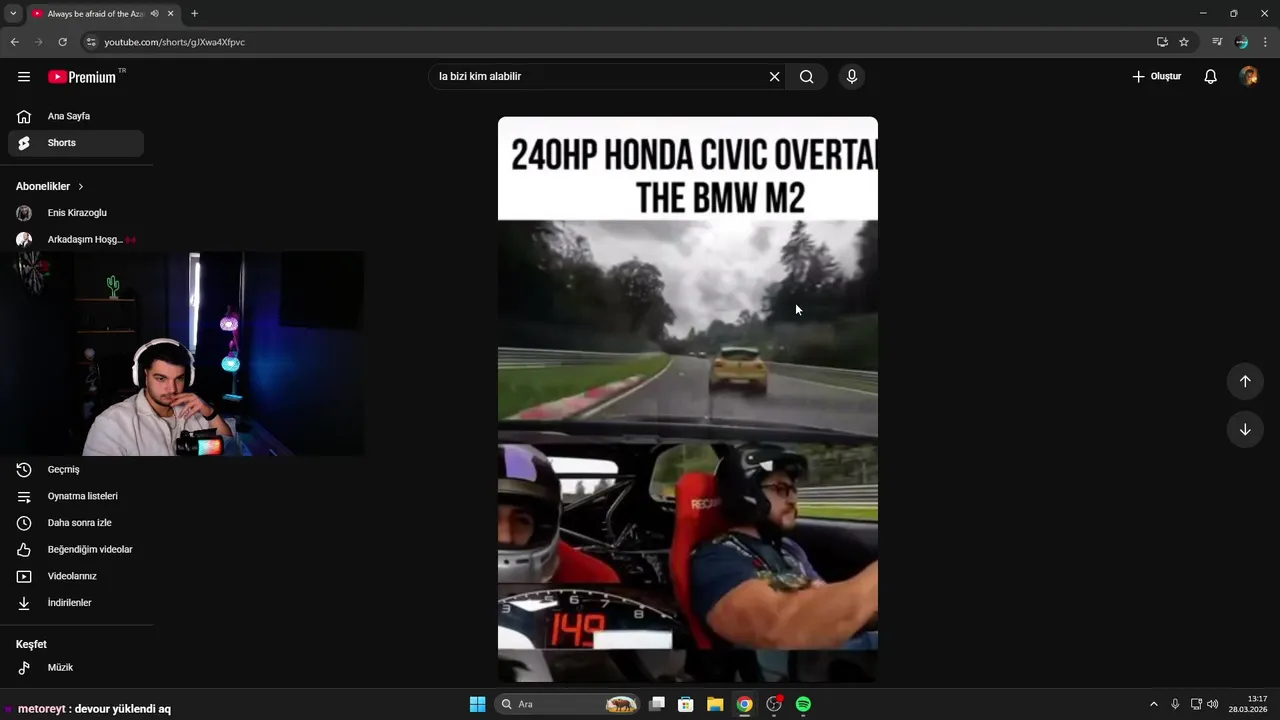
Task: Open Arkadaşım Hoşg... subscription channel
Action: coord(76,240)
